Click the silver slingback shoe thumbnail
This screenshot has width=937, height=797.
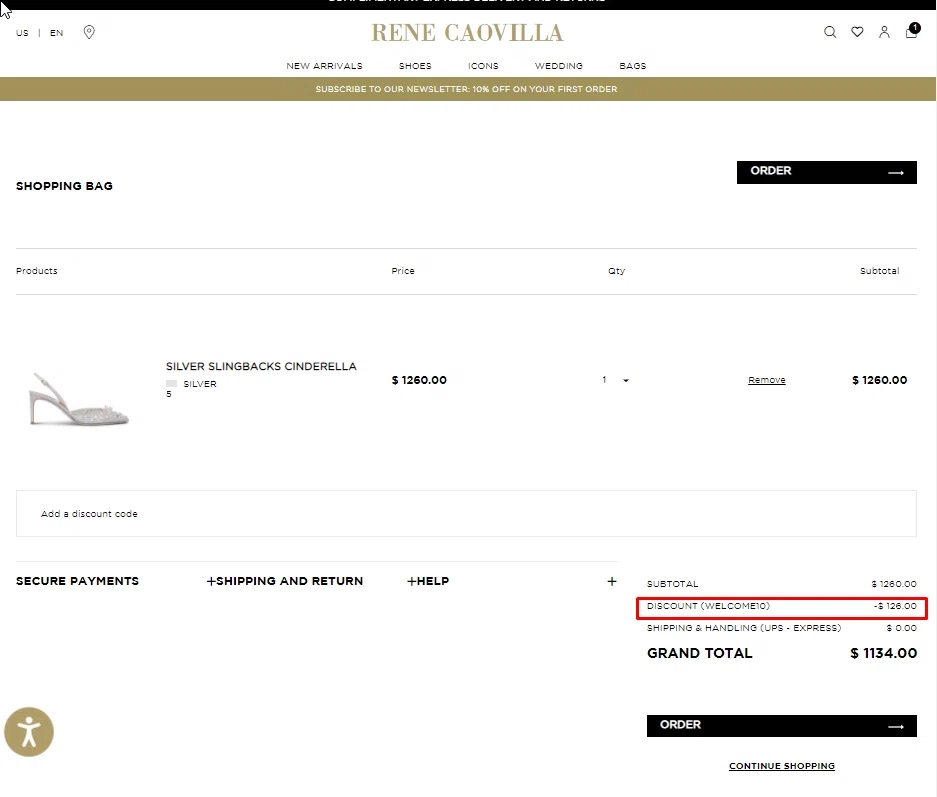point(79,399)
